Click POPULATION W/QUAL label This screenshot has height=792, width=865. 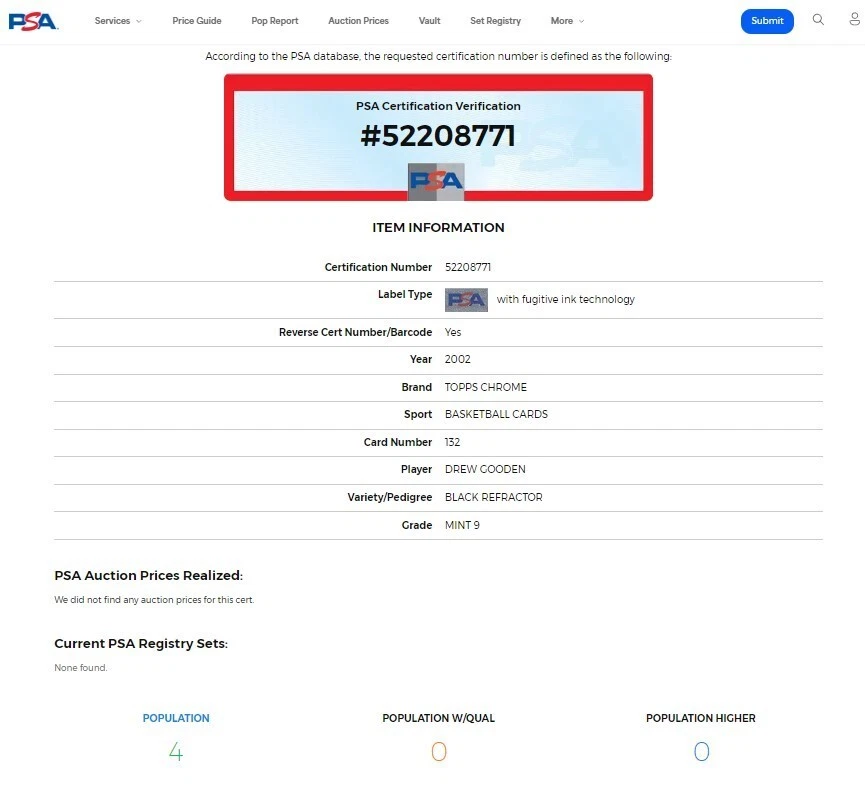click(x=439, y=718)
